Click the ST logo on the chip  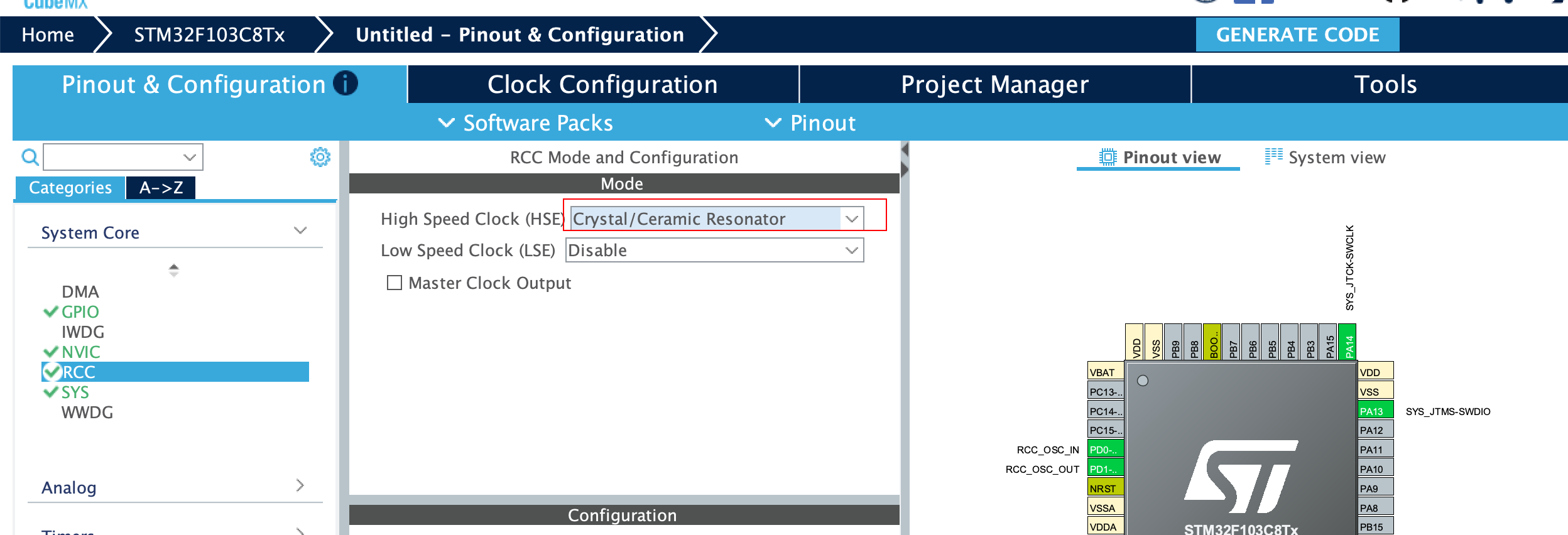(1241, 476)
